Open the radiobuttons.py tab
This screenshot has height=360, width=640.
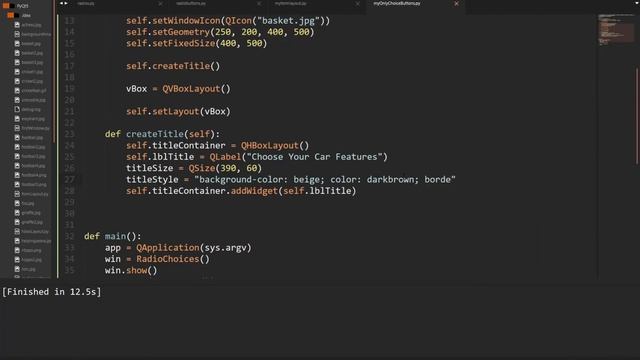click(191, 4)
